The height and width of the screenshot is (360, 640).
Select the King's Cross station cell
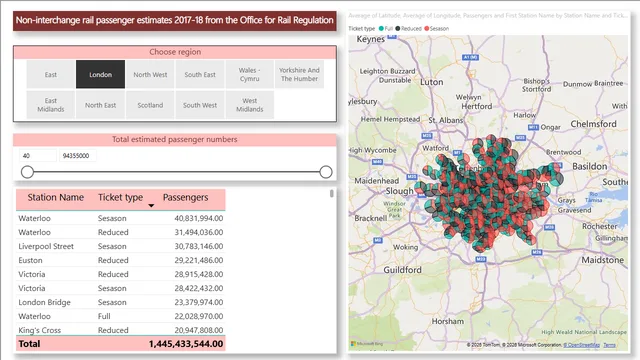pos(40,330)
